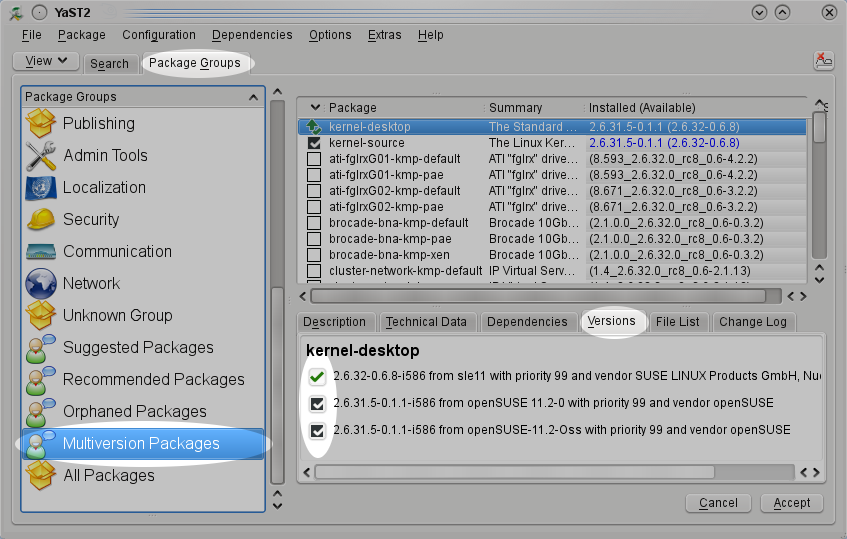Click the Security hard hat icon
Image resolution: width=847 pixels, height=539 pixels.
41,219
